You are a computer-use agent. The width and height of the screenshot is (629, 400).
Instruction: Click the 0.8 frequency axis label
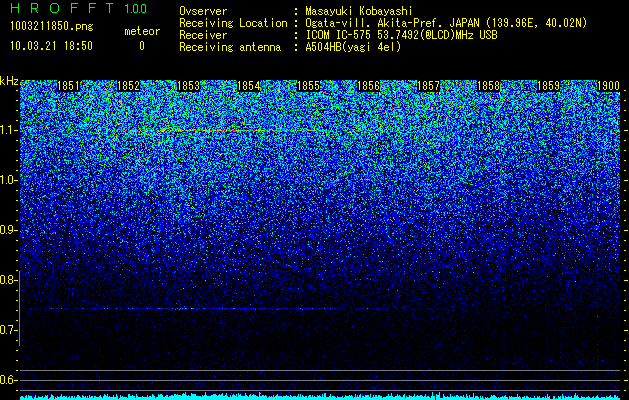(9, 280)
